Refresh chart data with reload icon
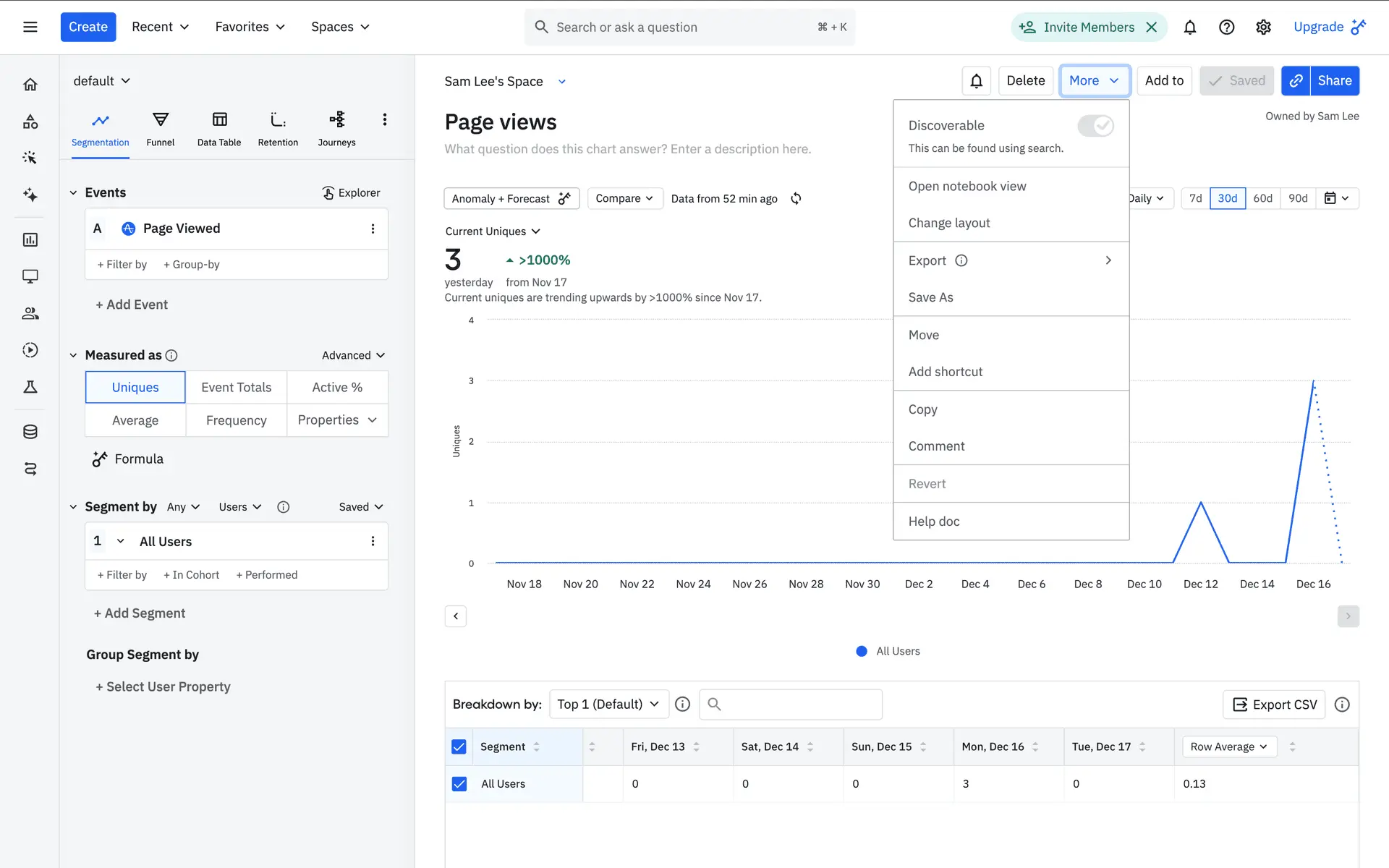The image size is (1389, 868). coord(796,198)
